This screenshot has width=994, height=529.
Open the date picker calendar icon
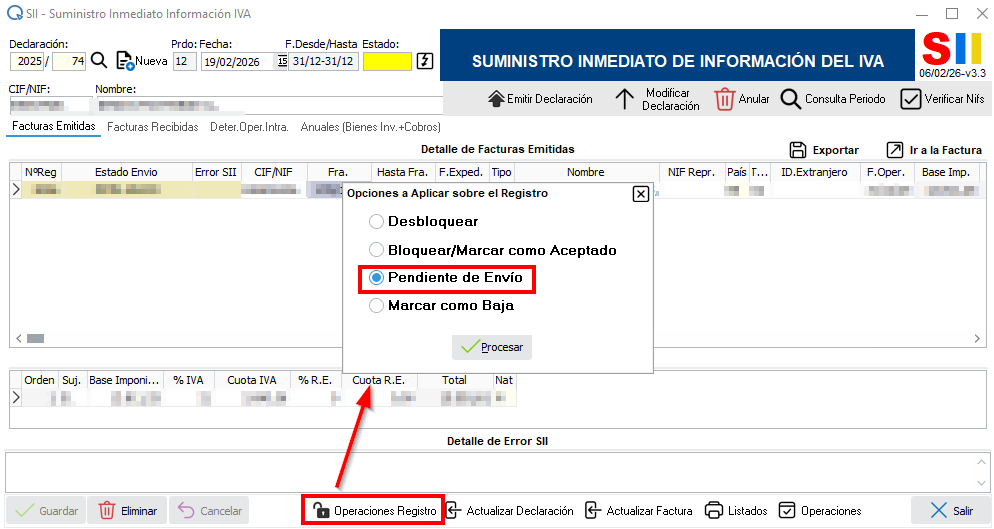tap(282, 61)
